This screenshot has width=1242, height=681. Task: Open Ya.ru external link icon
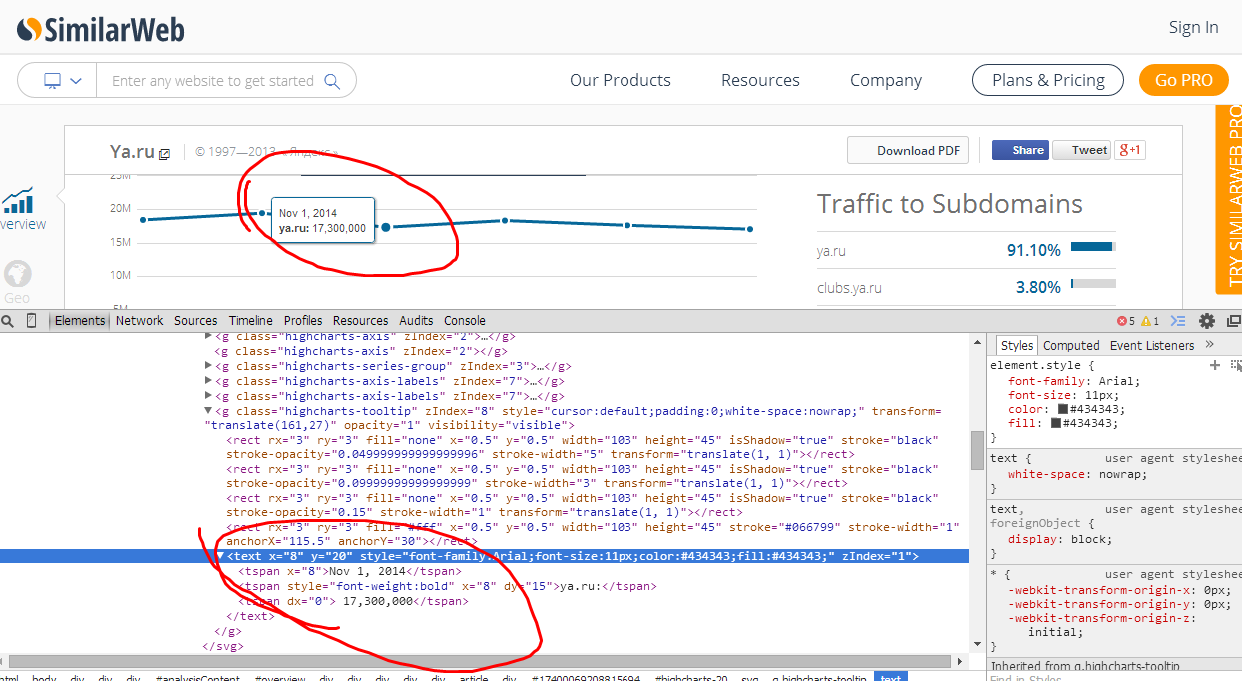tap(165, 153)
